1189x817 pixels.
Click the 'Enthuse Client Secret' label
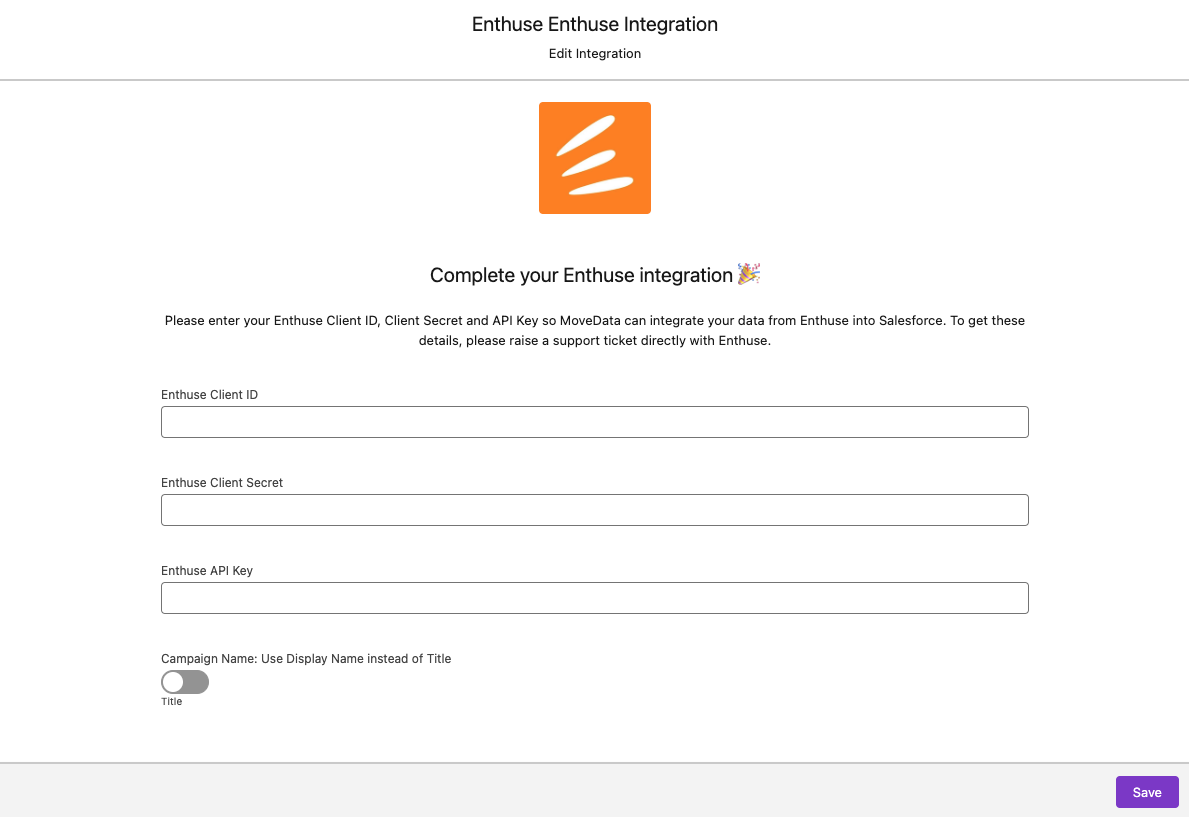click(222, 483)
